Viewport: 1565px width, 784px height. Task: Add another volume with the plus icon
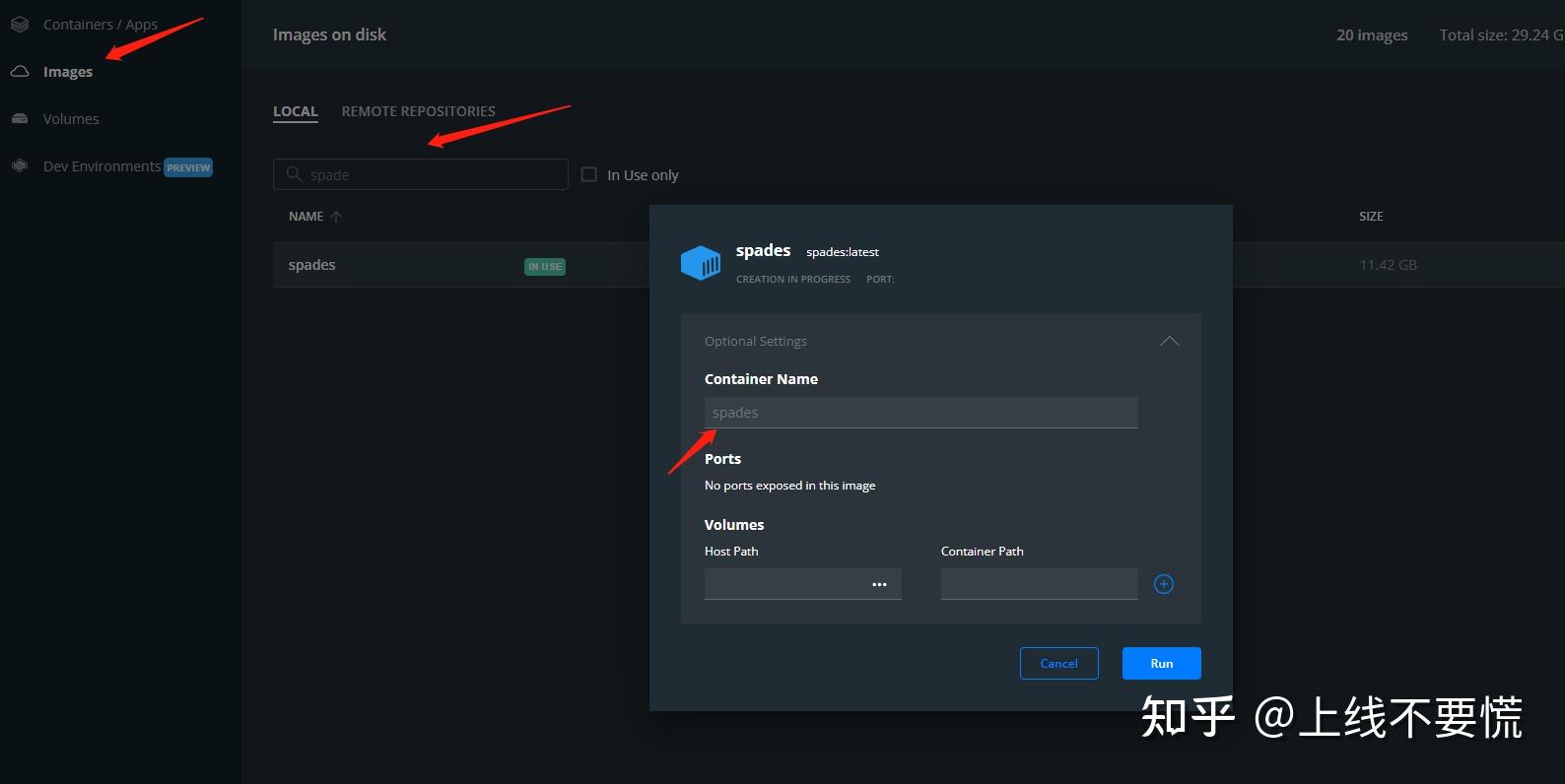tap(1164, 584)
